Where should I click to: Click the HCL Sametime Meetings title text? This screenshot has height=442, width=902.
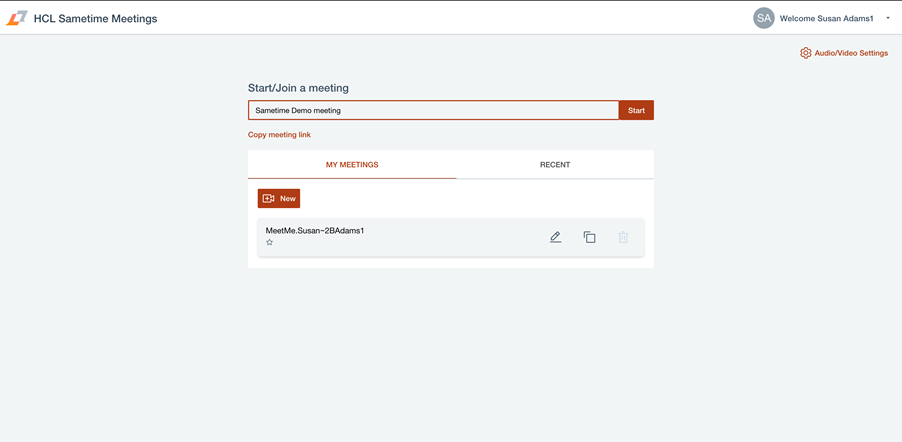click(x=95, y=18)
